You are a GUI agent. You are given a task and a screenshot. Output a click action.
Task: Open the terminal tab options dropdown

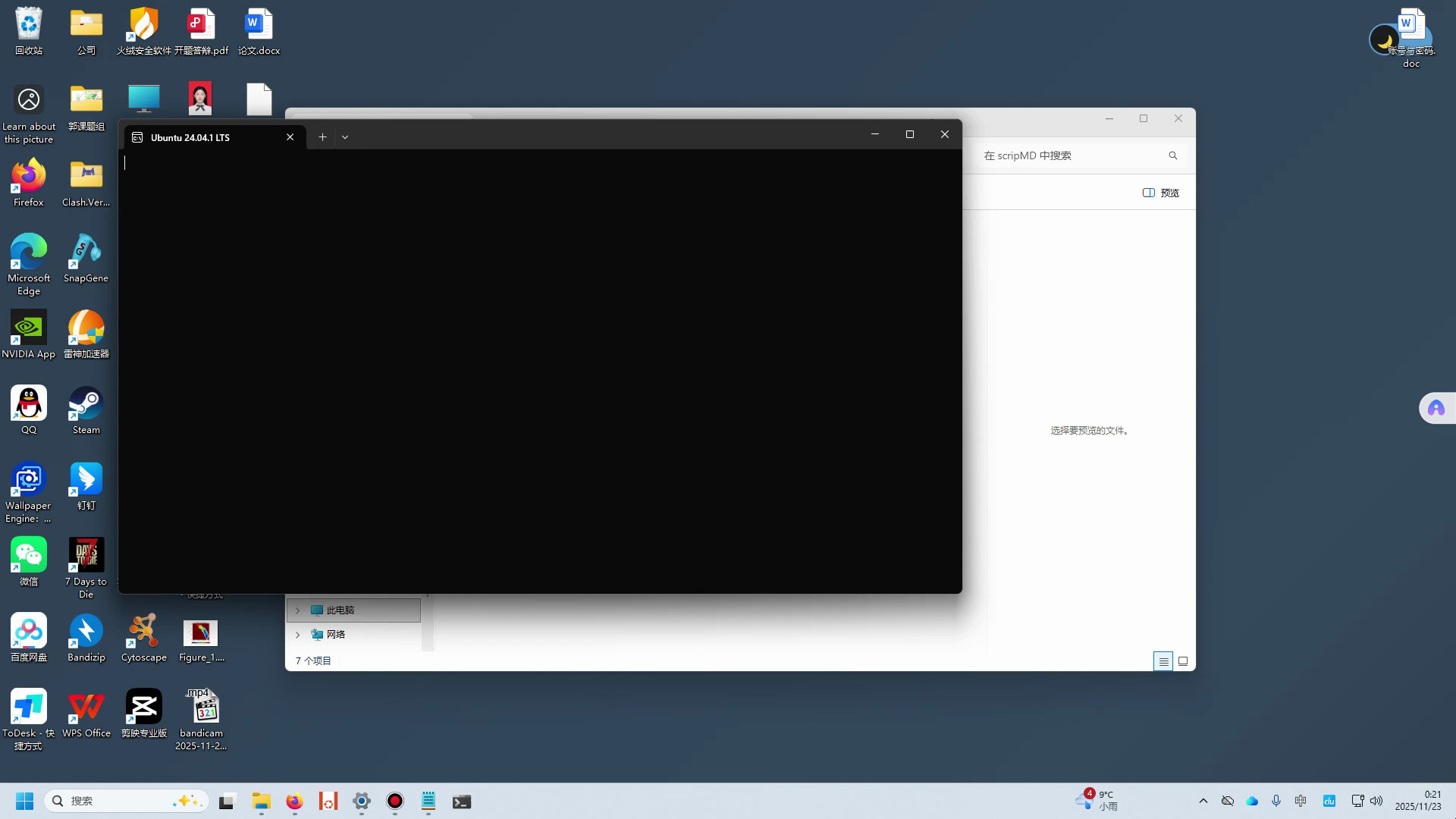point(345,136)
